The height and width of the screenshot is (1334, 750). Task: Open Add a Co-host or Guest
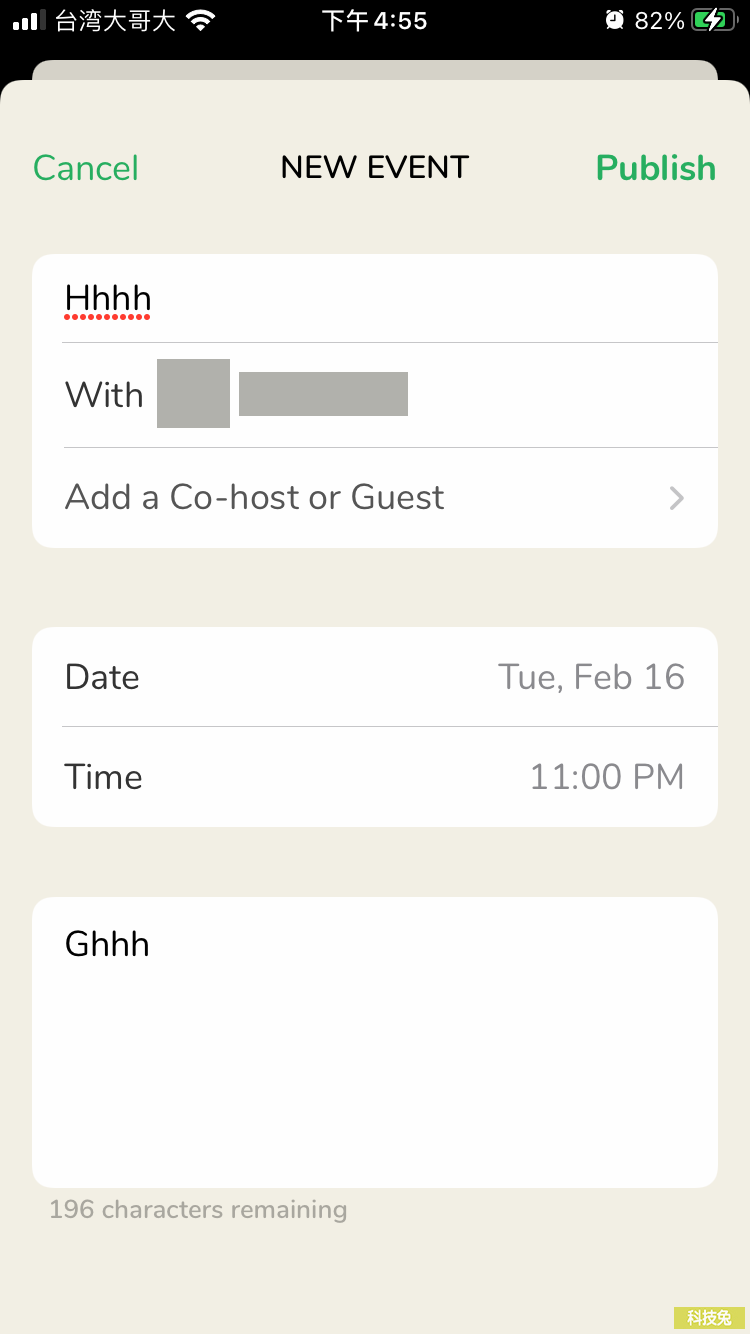[255, 497]
